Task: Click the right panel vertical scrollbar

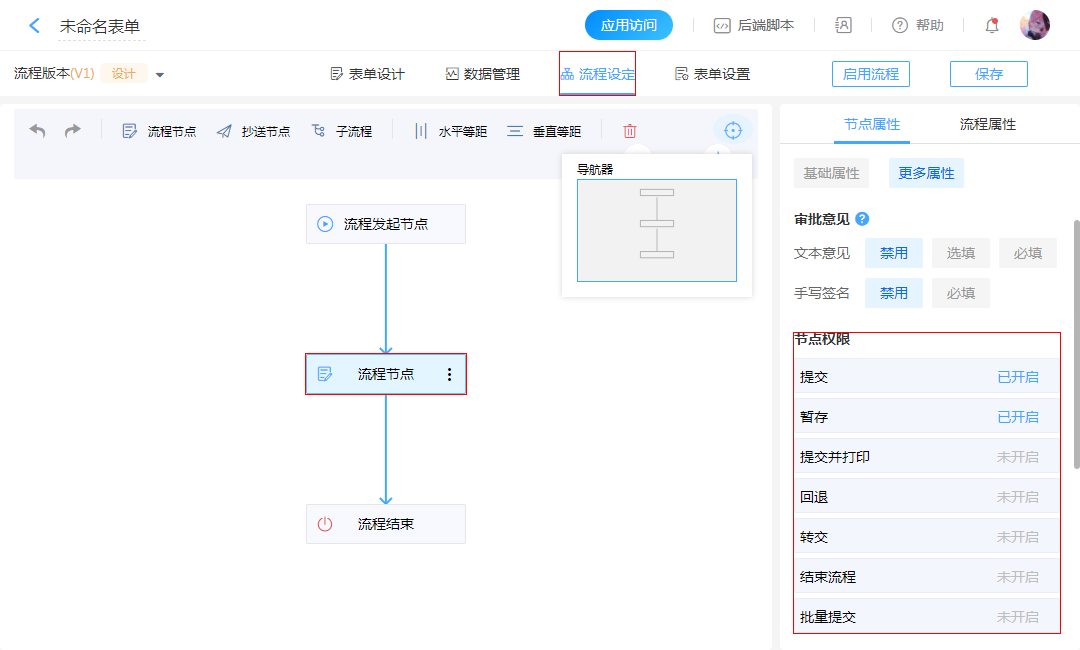Action: point(1076,340)
